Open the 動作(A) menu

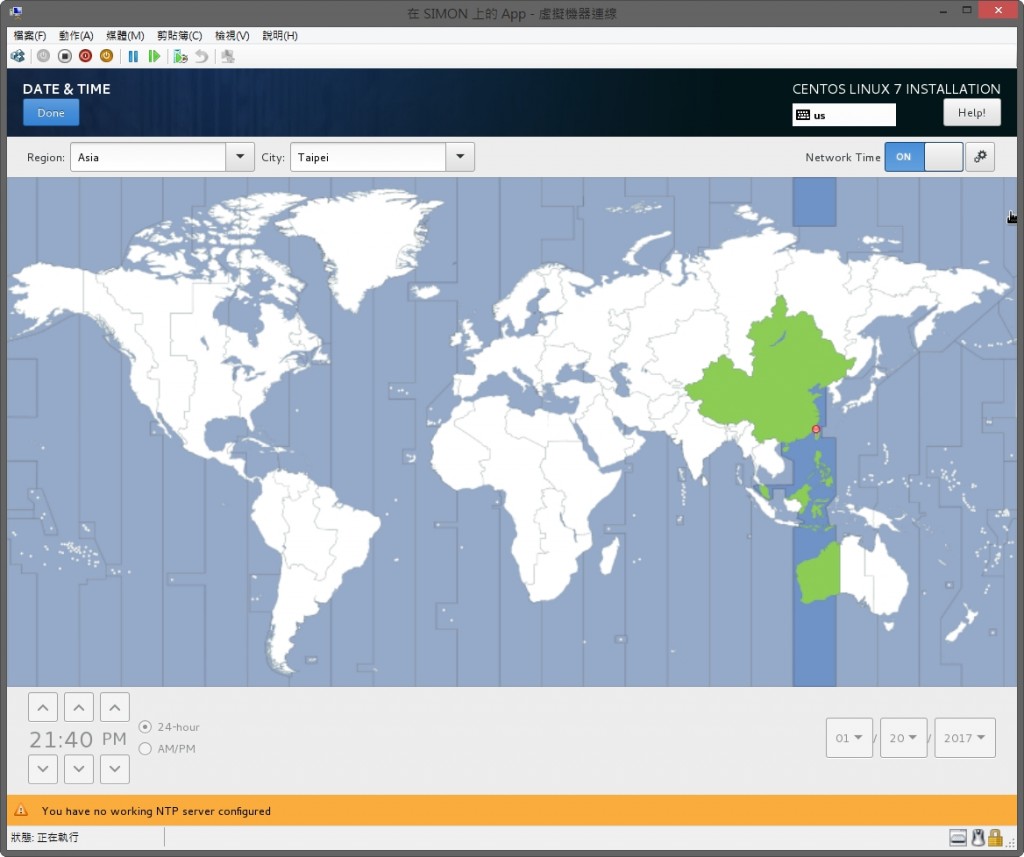point(76,35)
